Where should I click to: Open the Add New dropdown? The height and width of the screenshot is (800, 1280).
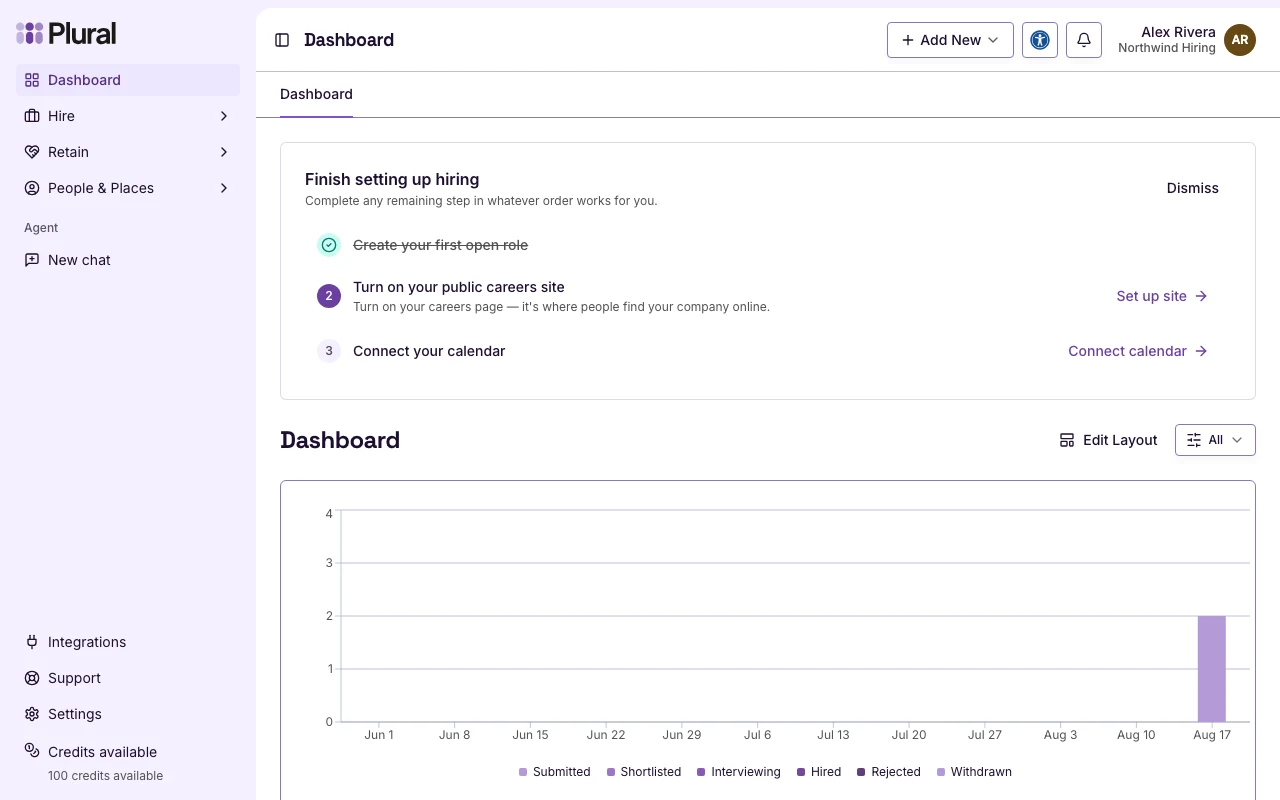[x=950, y=40]
